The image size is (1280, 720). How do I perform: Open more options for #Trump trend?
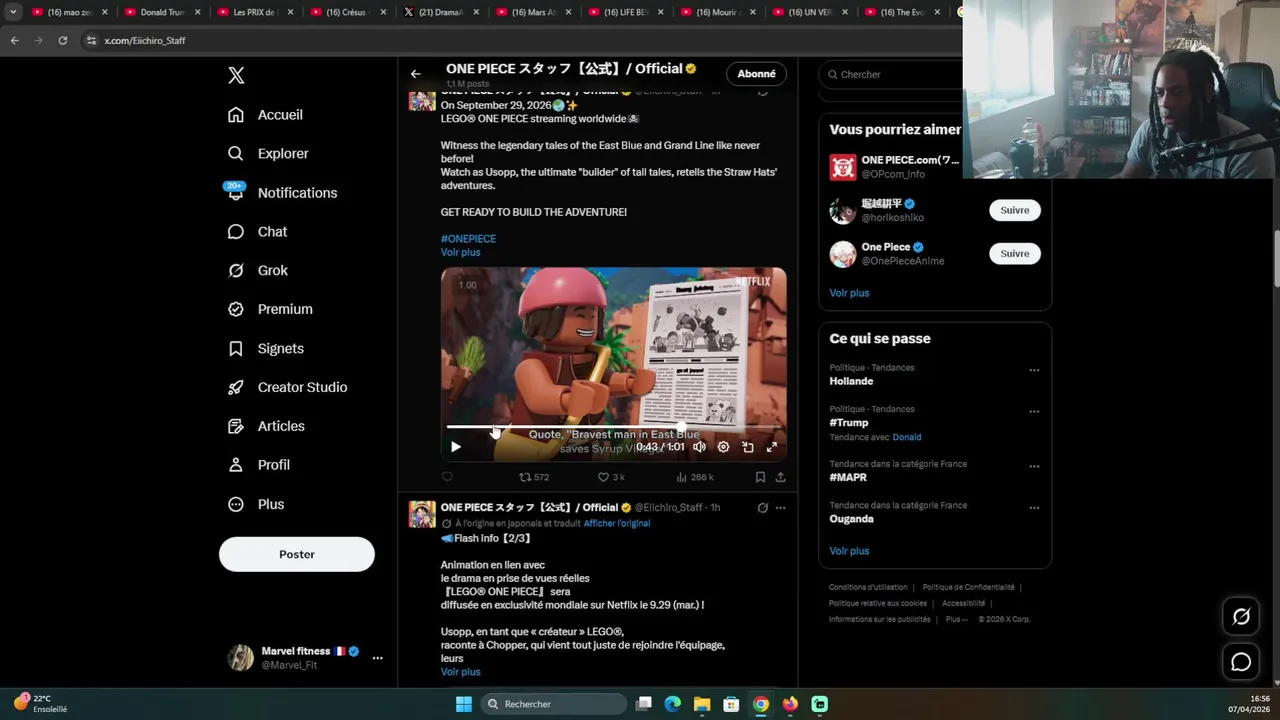click(1034, 411)
